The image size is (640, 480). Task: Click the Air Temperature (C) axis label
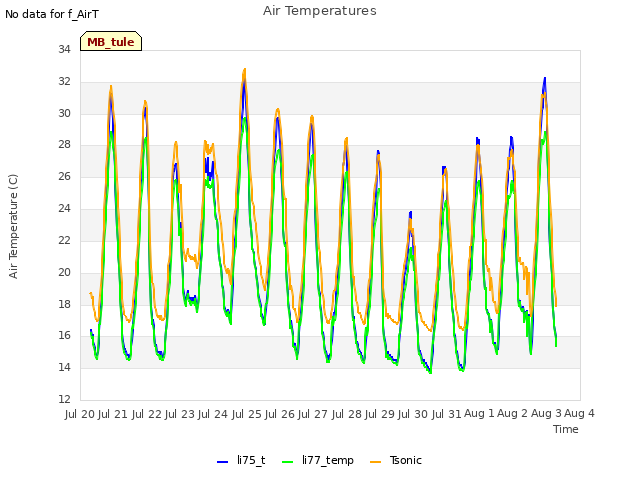(x=13, y=227)
